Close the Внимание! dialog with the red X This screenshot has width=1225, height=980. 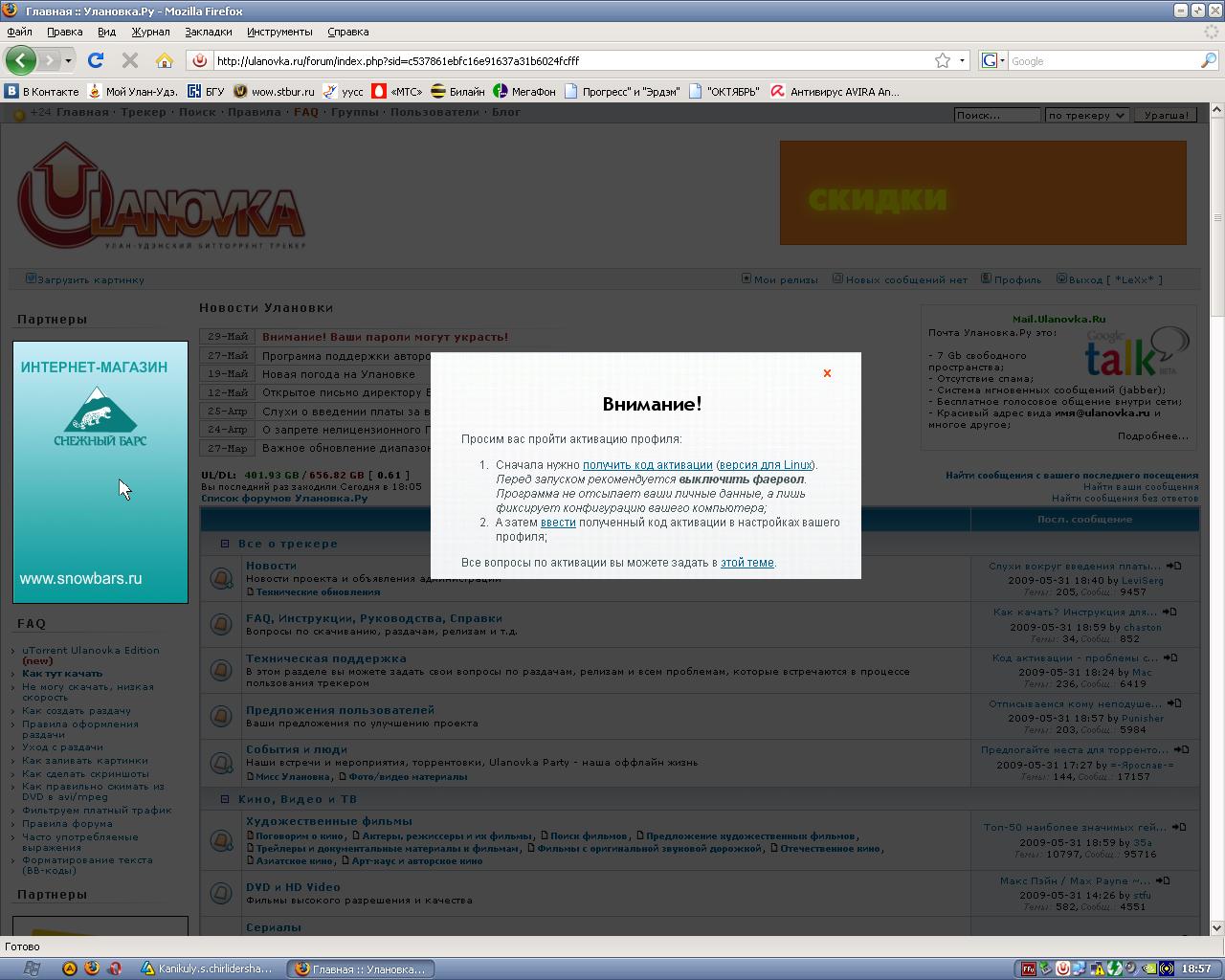[827, 373]
